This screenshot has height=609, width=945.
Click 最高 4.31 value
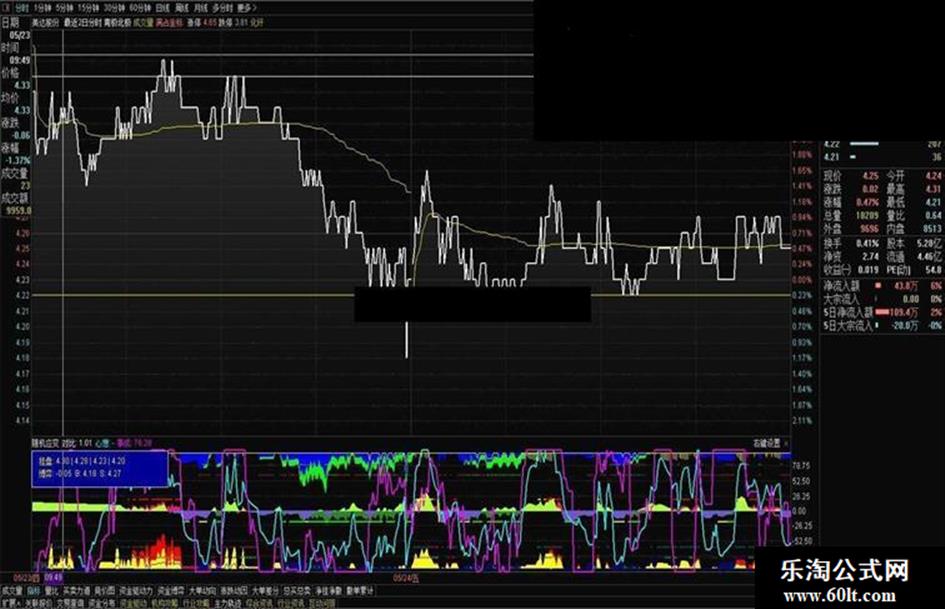pos(933,189)
